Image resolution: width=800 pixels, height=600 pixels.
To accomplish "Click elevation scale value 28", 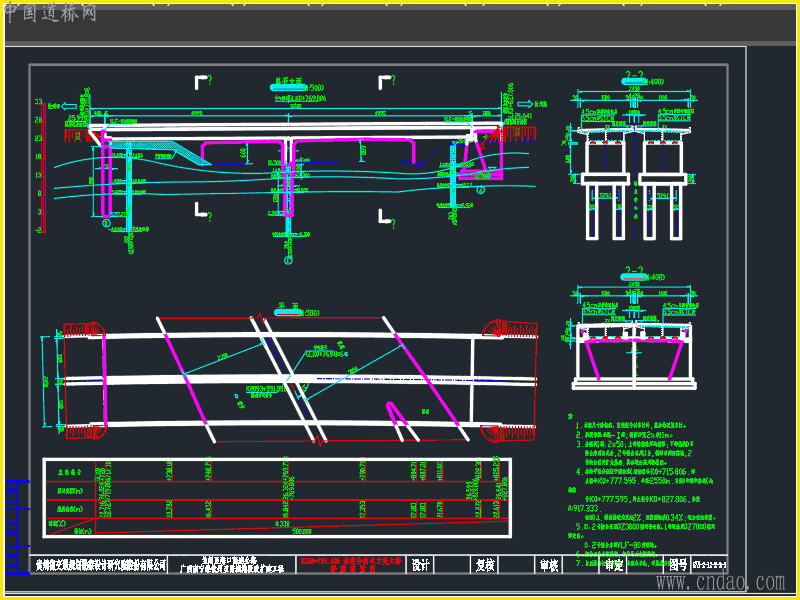I will 38,120.
